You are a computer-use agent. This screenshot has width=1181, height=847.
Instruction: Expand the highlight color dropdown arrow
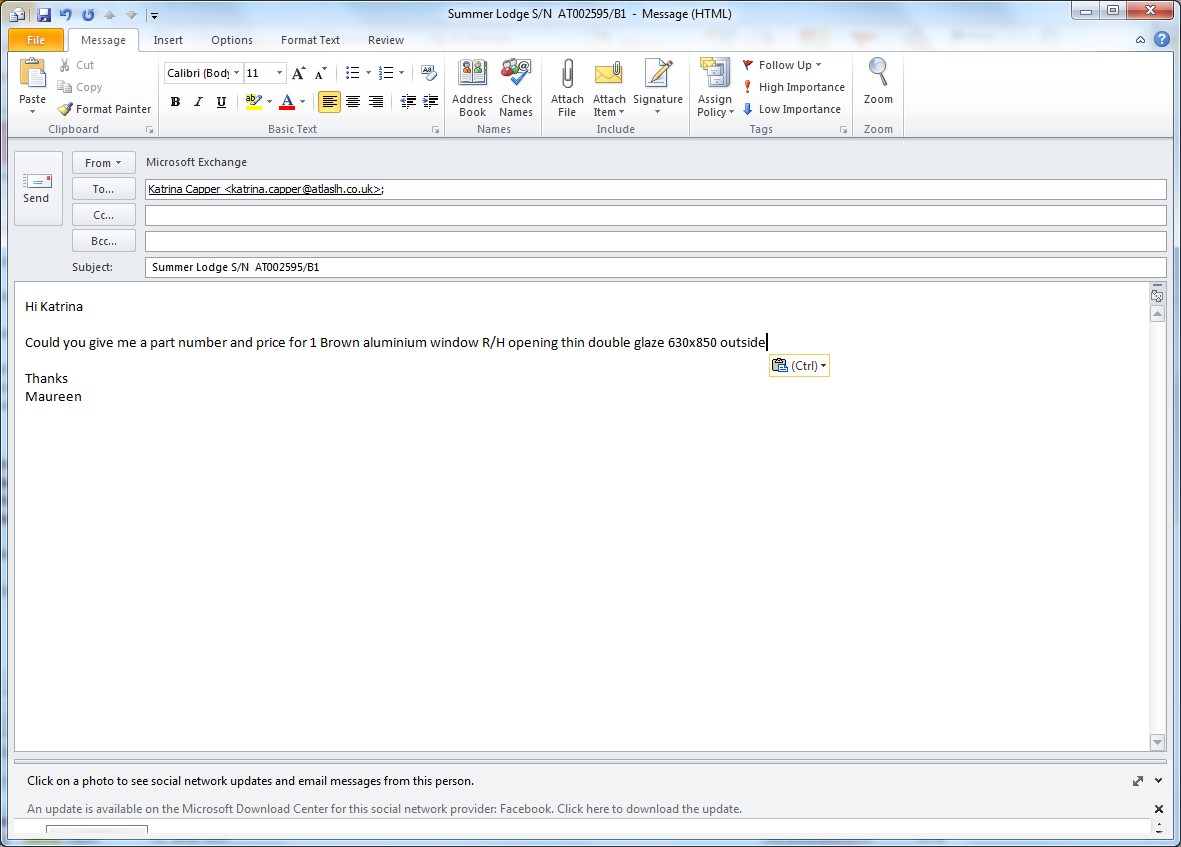click(x=270, y=102)
